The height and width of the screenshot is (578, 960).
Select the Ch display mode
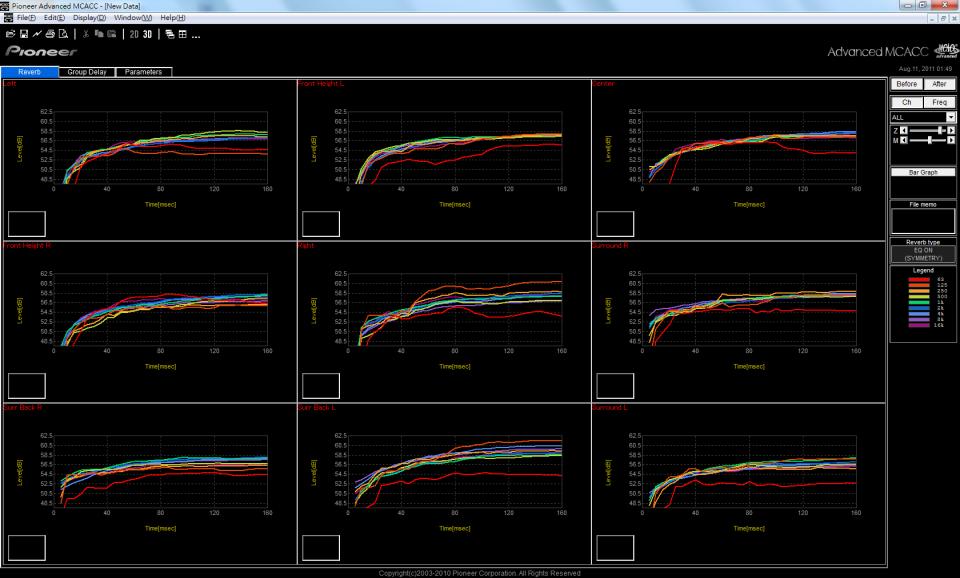tap(907, 102)
